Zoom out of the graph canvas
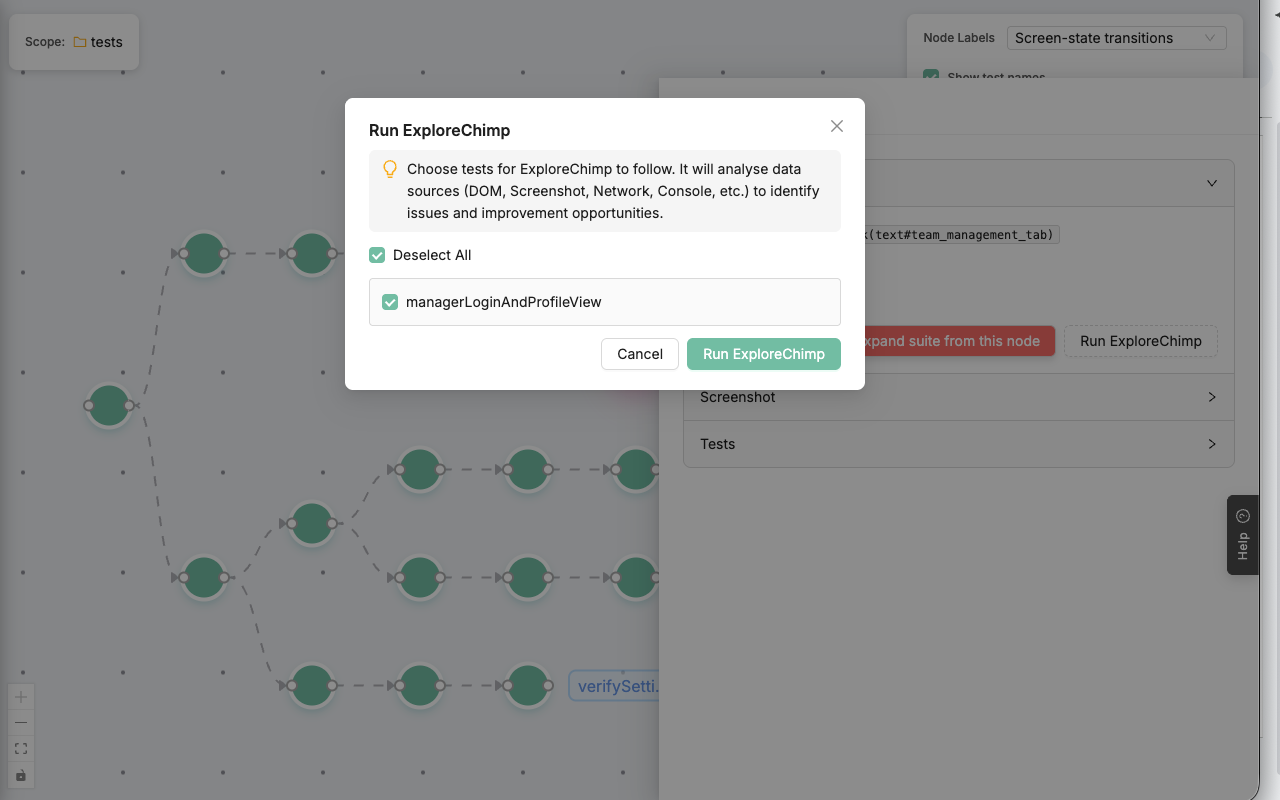Screen dimensions: 1280x800 [21, 723]
